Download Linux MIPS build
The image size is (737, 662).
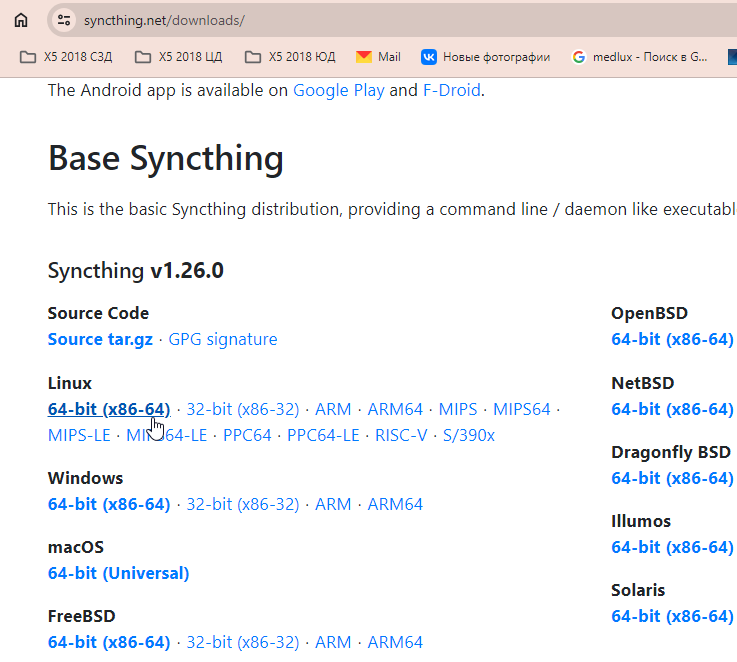click(x=458, y=410)
